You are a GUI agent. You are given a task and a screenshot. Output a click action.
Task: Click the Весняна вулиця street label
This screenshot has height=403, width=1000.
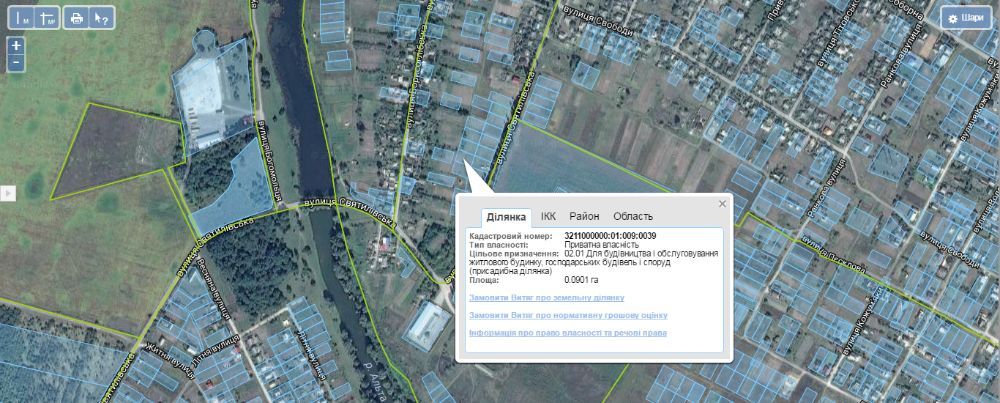click(216, 287)
